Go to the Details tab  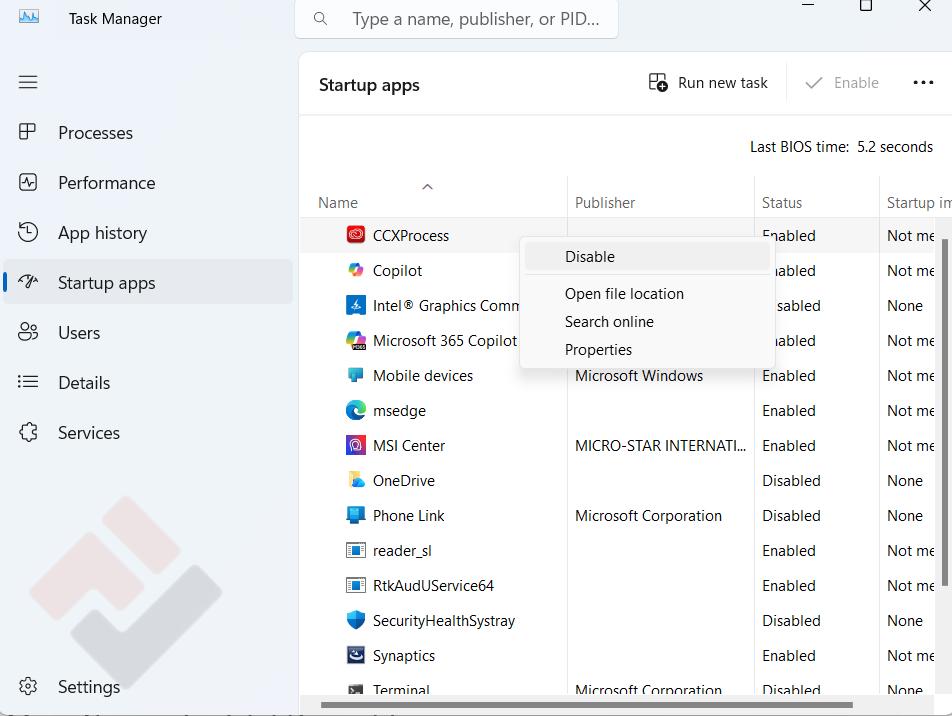[84, 382]
